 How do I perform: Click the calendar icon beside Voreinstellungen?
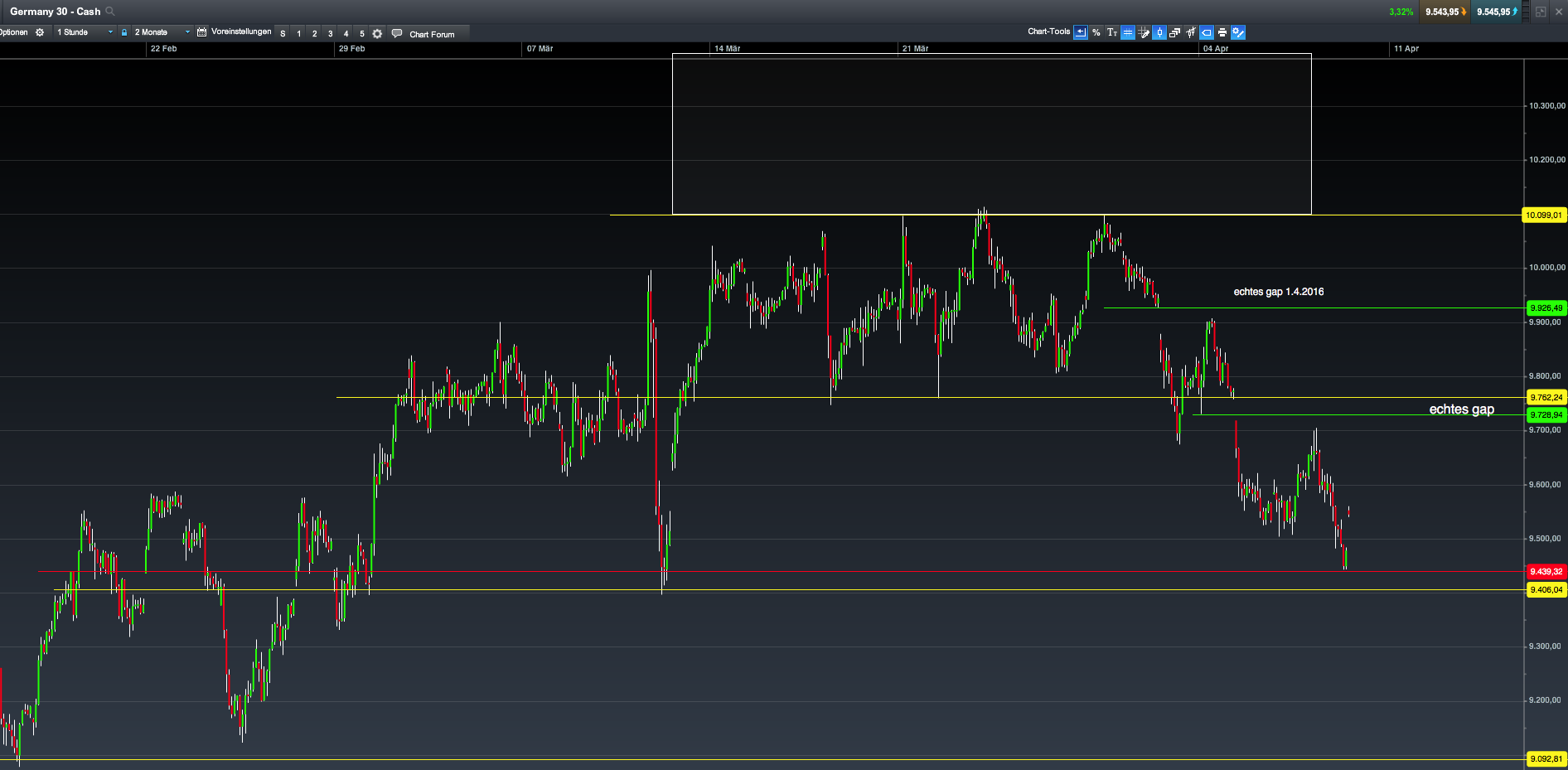pos(201,31)
